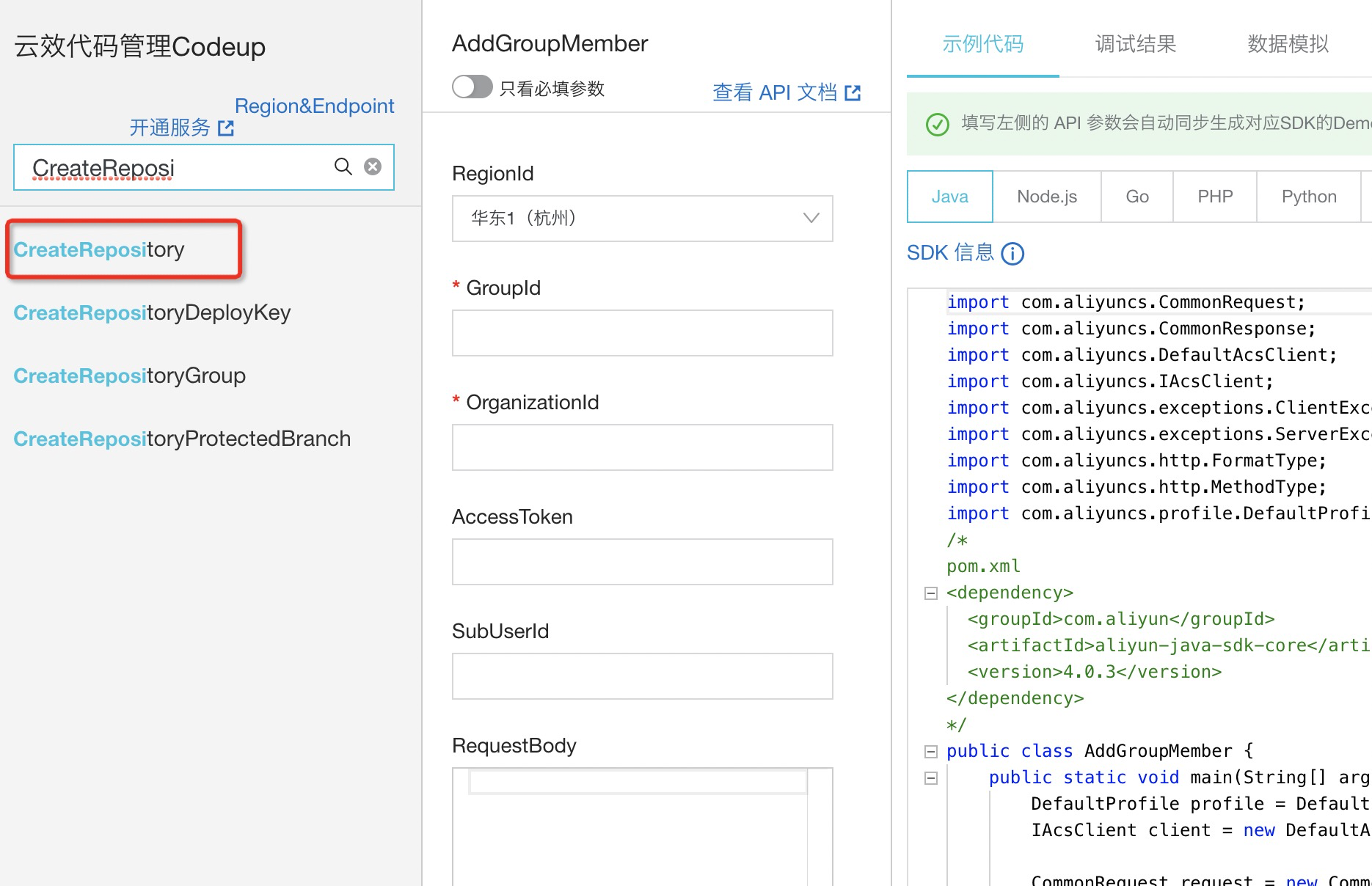Click the SDK 信息 info icon
Viewport: 1372px width, 886px height.
(x=1012, y=254)
